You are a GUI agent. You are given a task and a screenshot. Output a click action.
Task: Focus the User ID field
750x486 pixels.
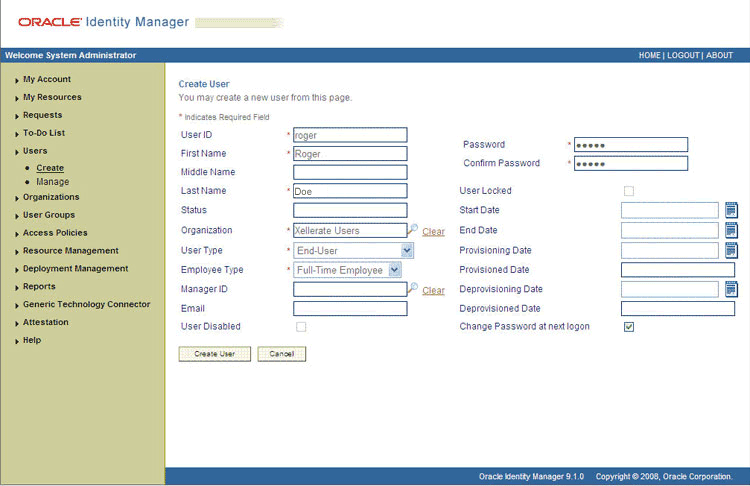coord(350,135)
